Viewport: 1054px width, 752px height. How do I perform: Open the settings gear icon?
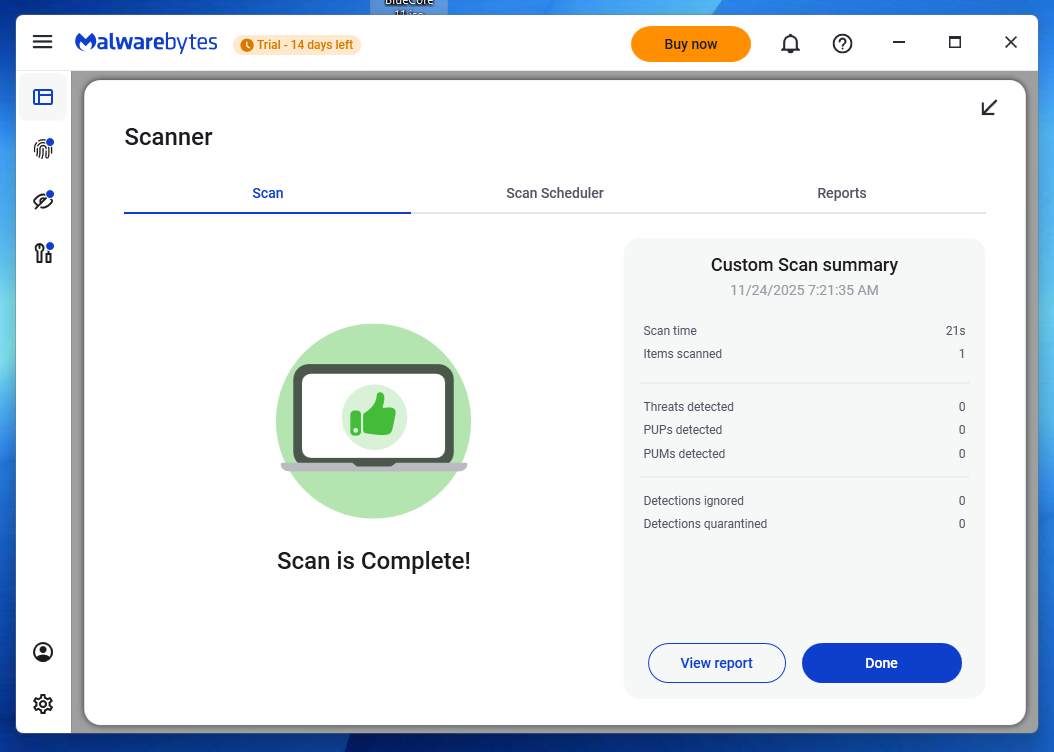point(43,704)
